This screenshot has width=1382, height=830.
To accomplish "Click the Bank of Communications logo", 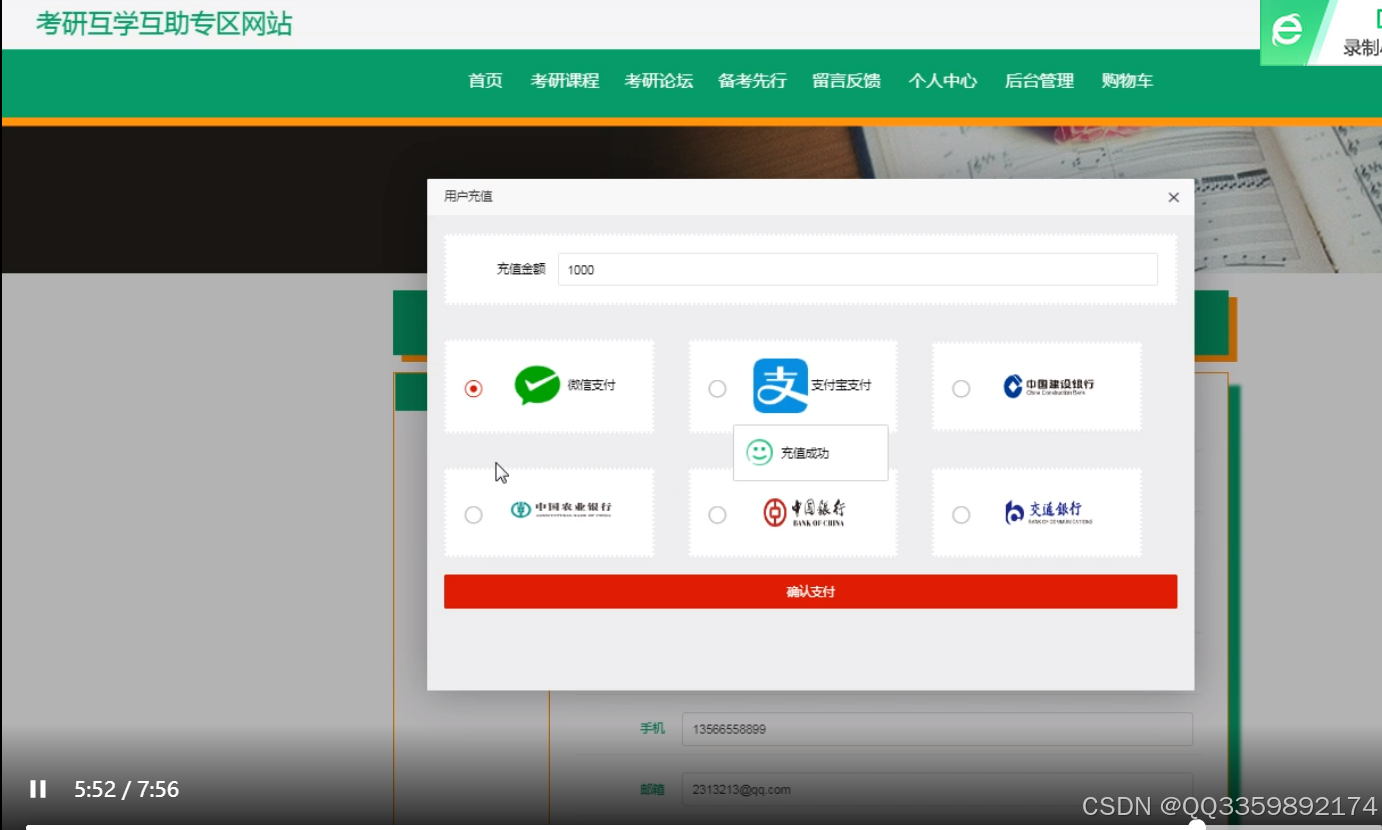I will (x=1048, y=512).
